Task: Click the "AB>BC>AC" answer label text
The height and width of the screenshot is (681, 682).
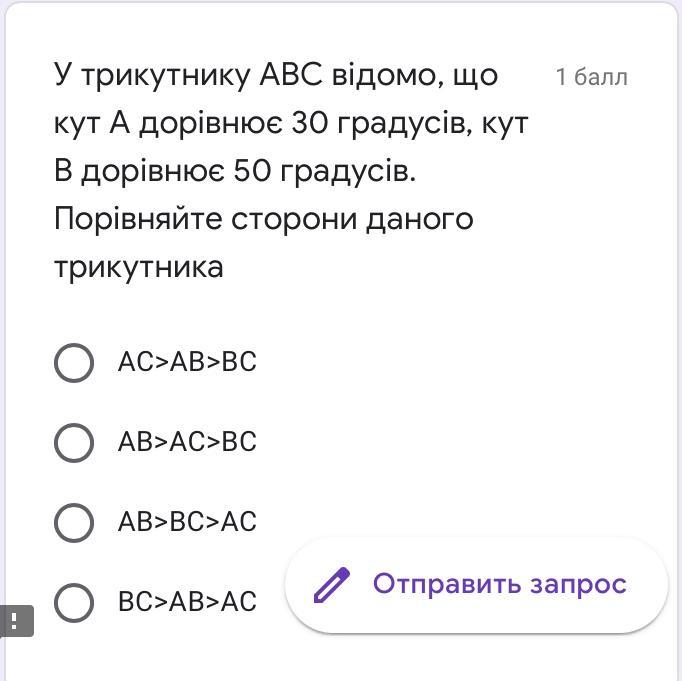Action: pos(187,522)
